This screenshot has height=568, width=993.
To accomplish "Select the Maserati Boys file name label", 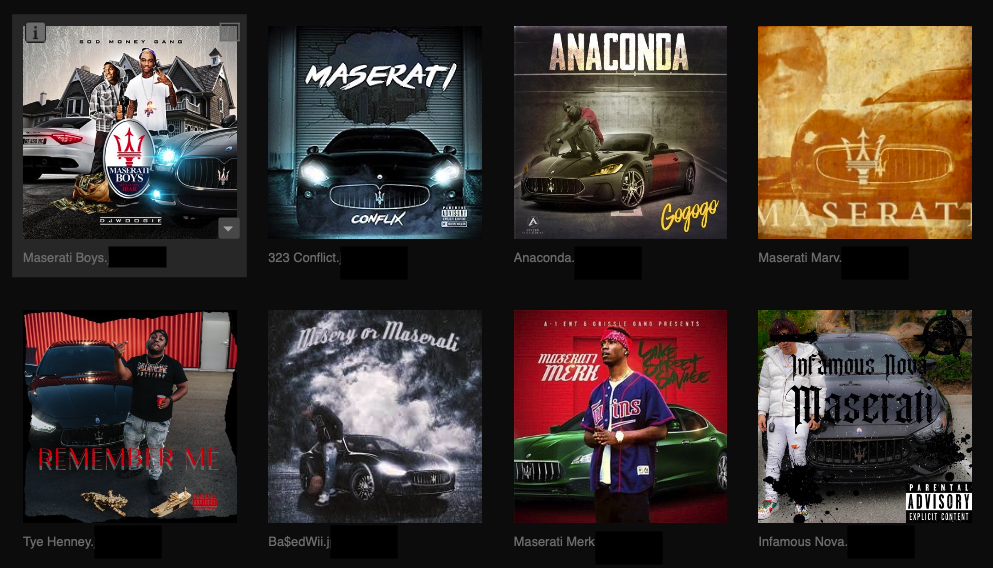I will pyautogui.click(x=65, y=258).
